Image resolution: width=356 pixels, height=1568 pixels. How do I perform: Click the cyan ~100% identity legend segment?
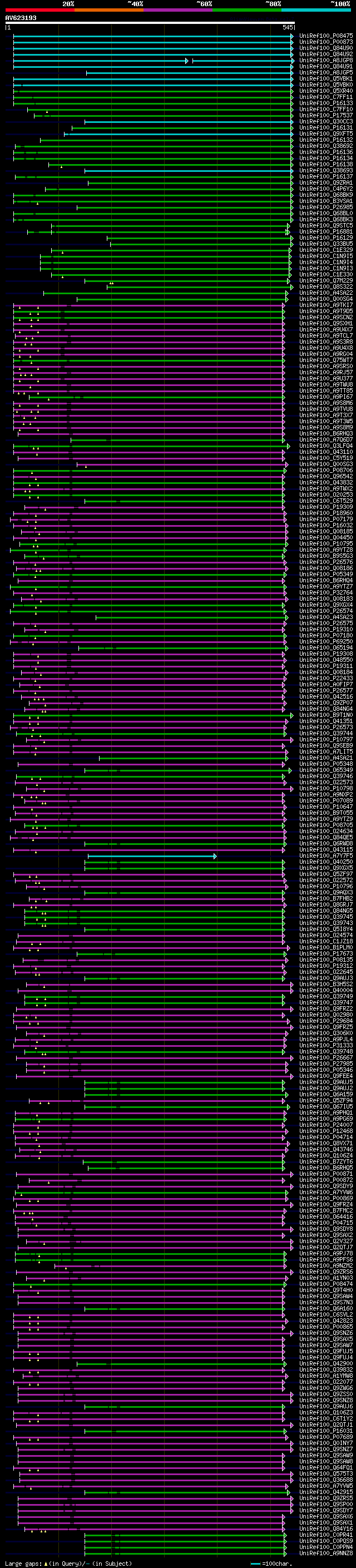click(316, 10)
